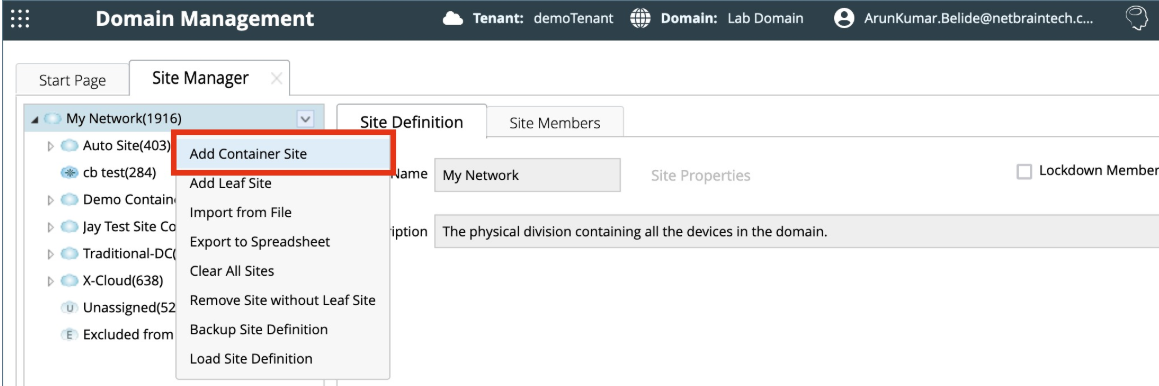The image size is (1159, 386).
Task: Enable the Lockdown Member checkbox
Action: (x=1024, y=172)
